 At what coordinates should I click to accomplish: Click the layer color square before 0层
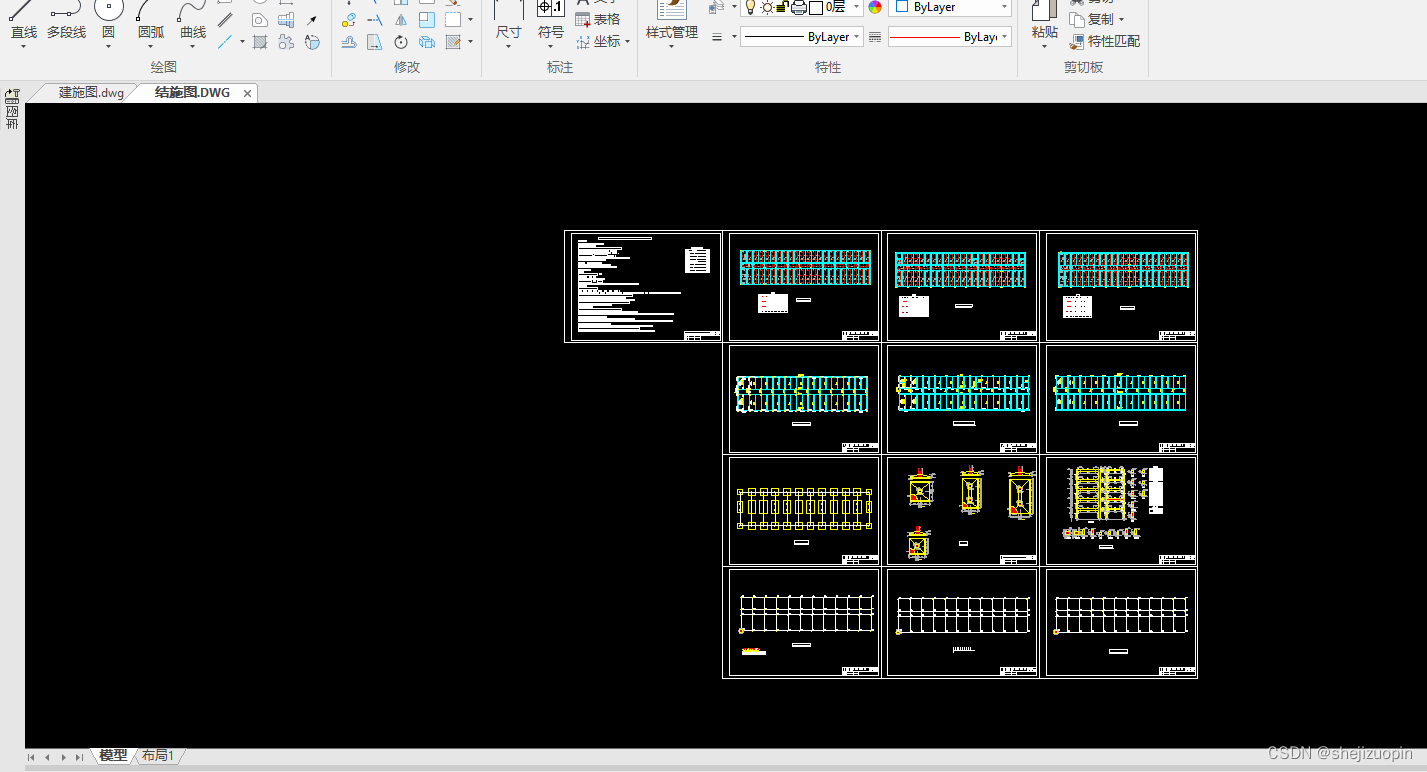click(816, 6)
